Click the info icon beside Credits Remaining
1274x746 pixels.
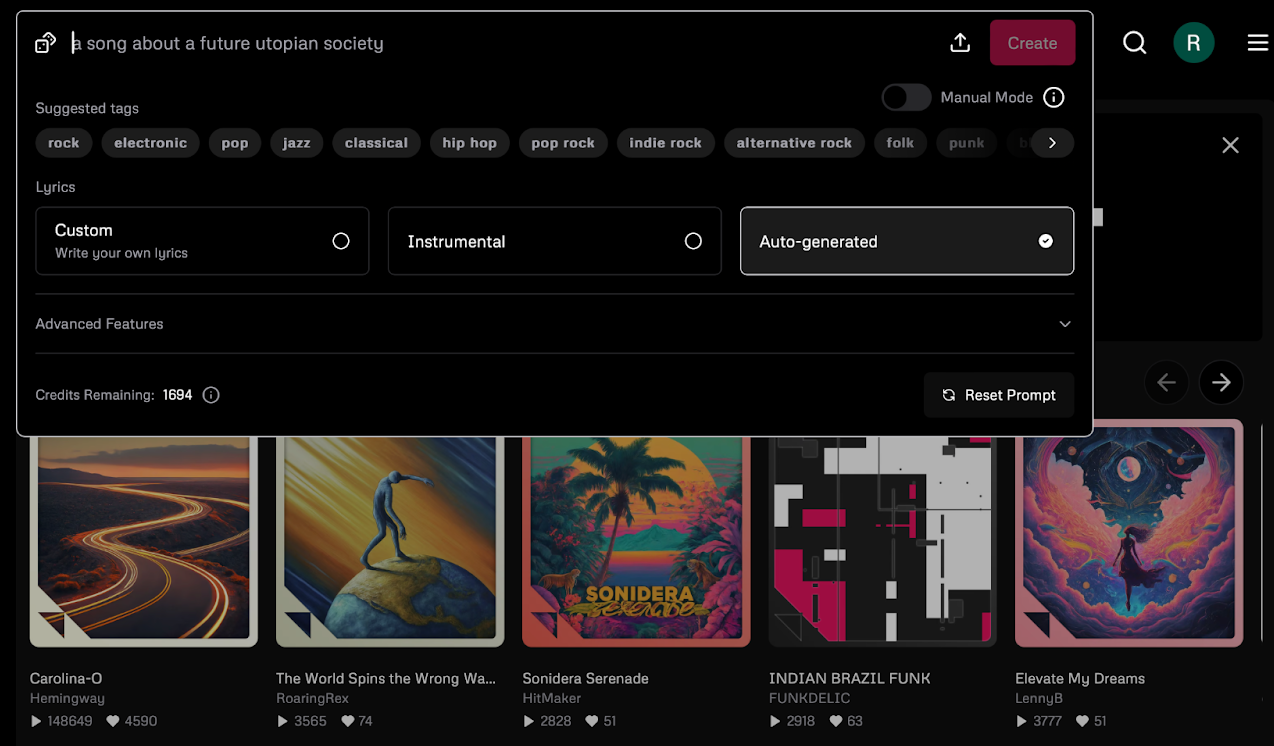[x=210, y=395]
